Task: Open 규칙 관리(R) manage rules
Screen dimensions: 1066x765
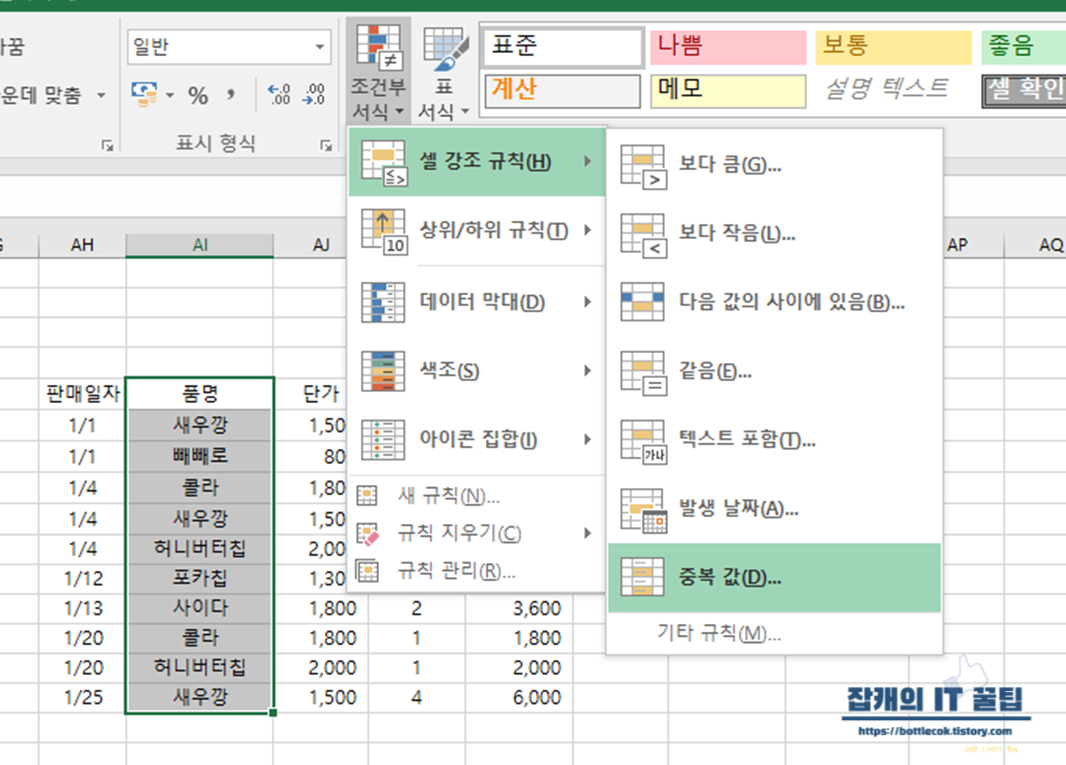Action: tap(477, 571)
